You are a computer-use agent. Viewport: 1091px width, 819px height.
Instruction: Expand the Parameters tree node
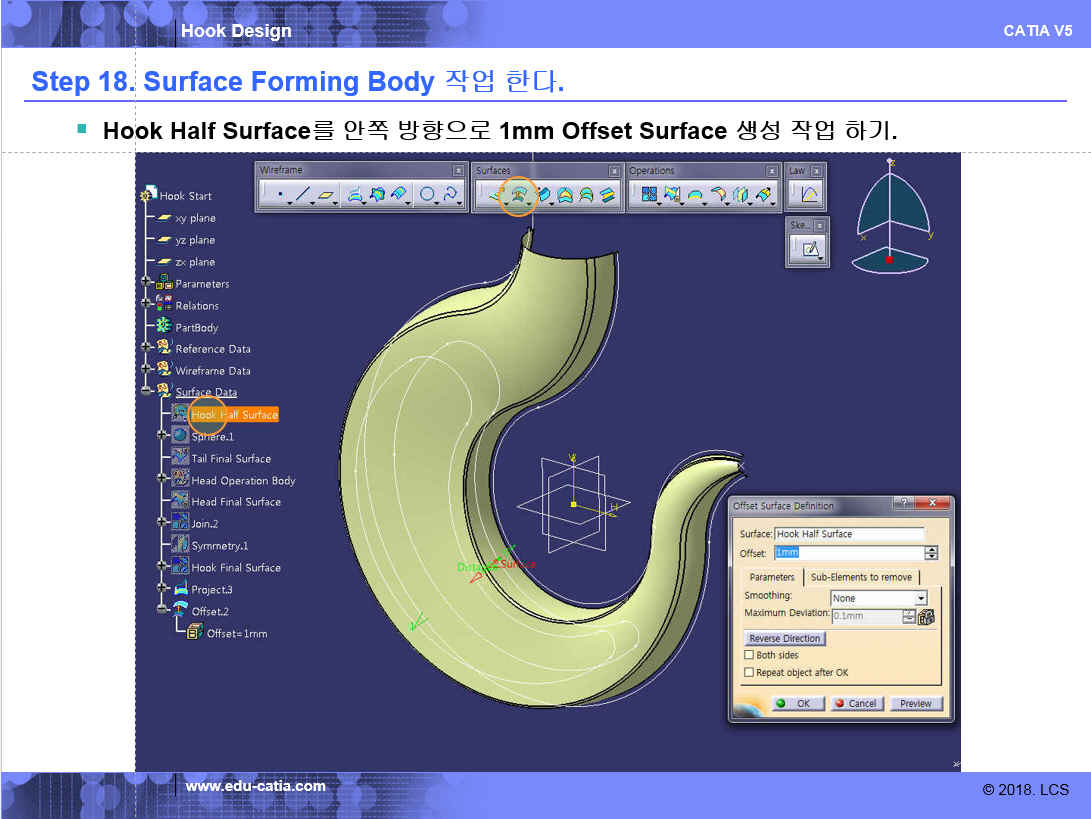click(148, 284)
